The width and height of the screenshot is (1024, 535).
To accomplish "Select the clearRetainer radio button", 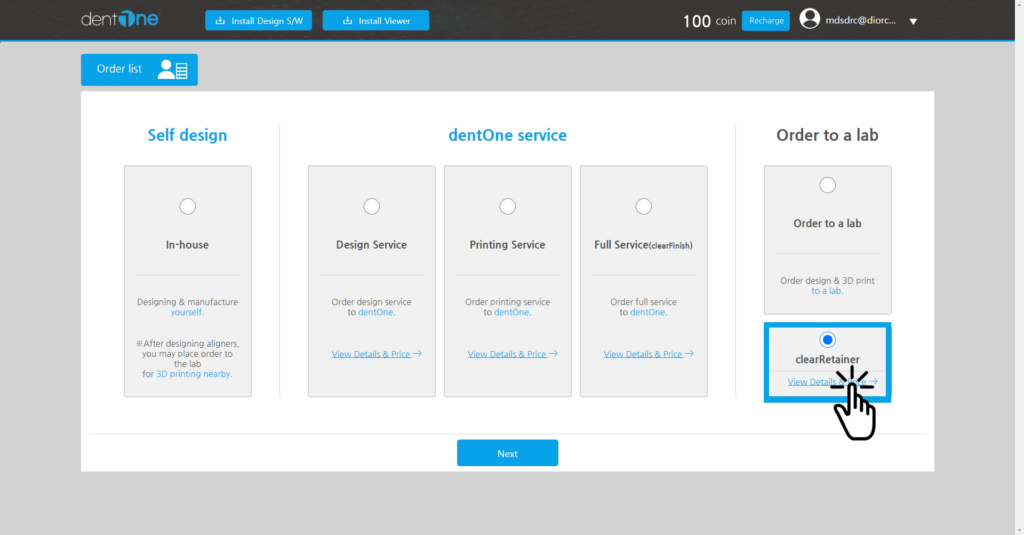I will 827,340.
